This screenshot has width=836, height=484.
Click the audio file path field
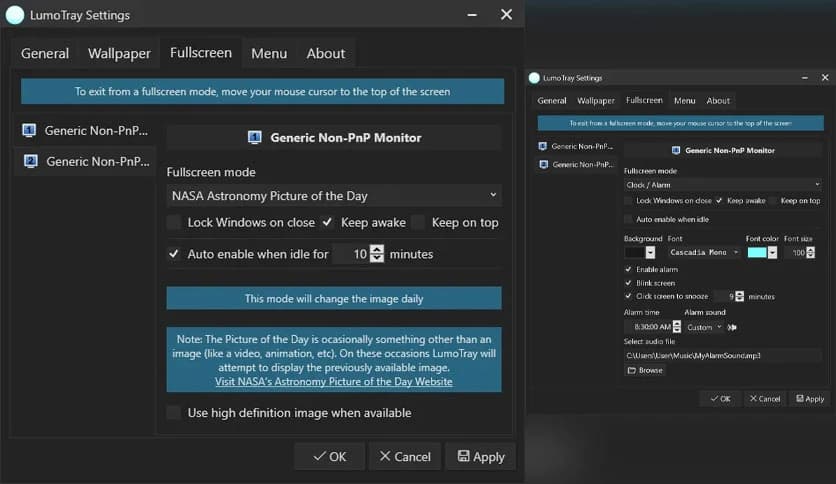pos(722,355)
